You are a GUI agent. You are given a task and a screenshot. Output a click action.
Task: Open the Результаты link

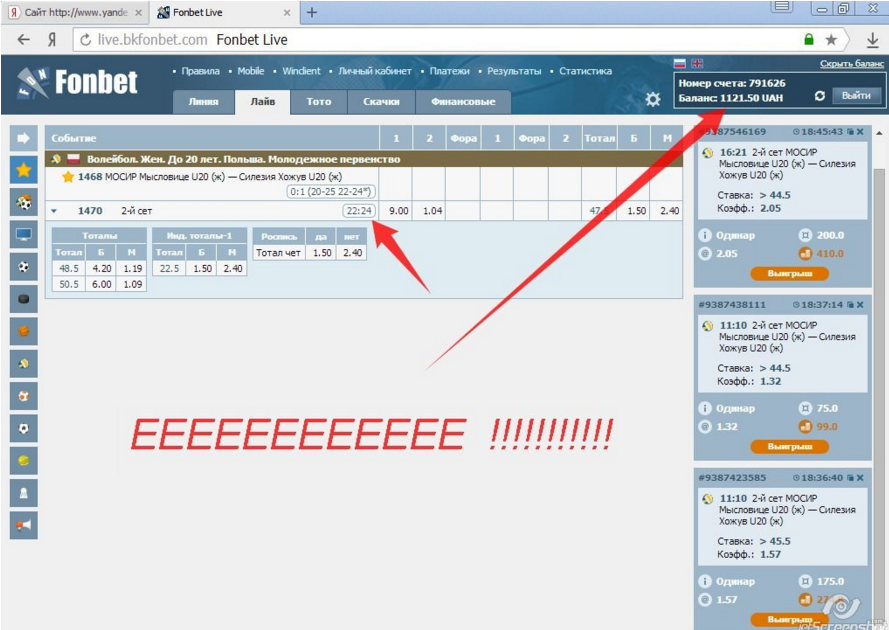click(514, 71)
